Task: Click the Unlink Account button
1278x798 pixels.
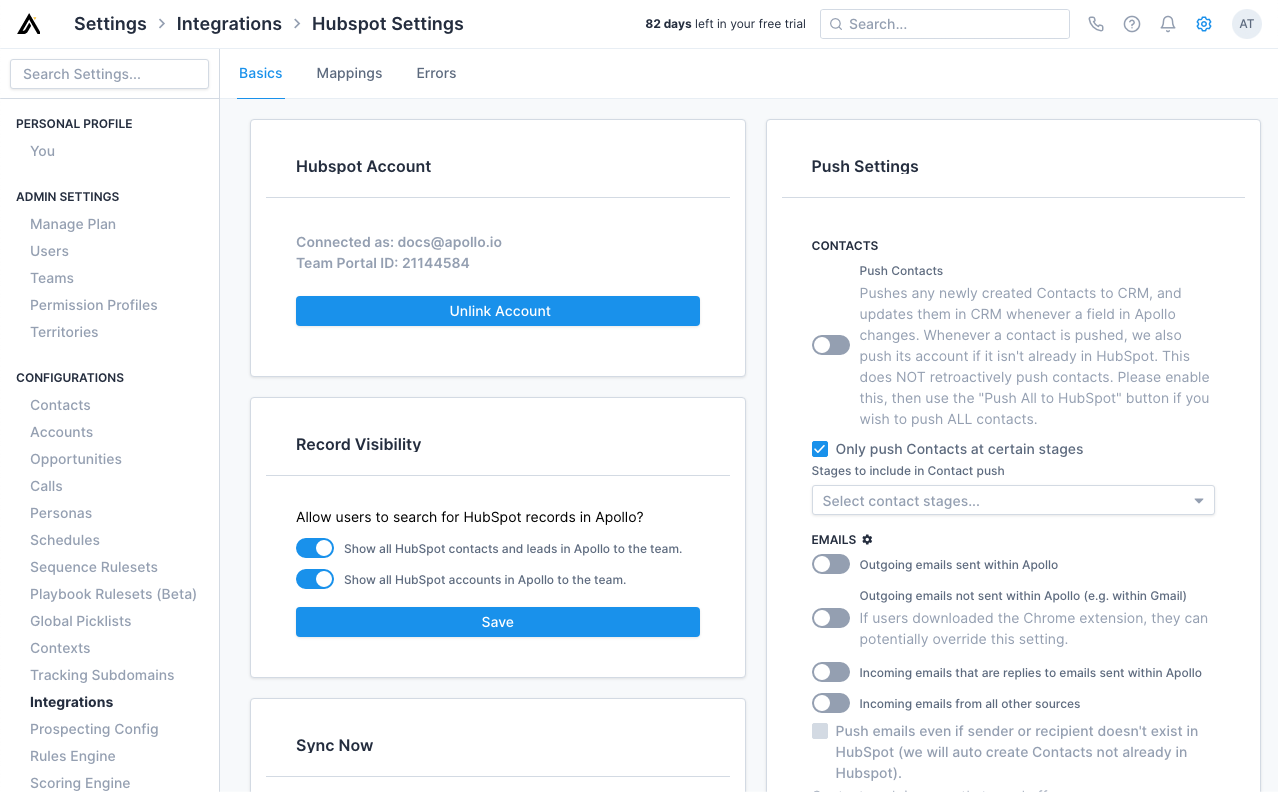Action: coord(497,311)
